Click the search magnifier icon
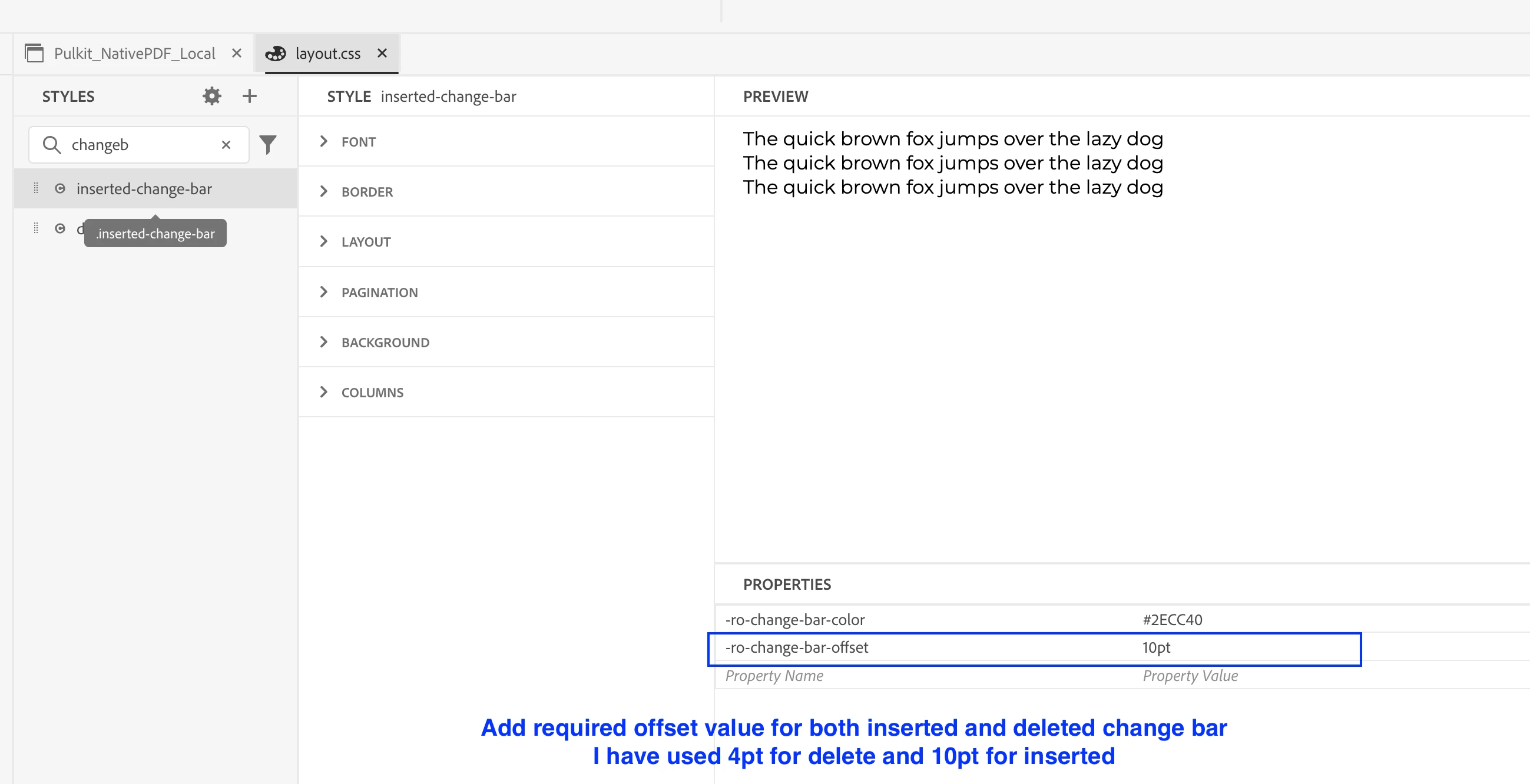Image resolution: width=1530 pixels, height=784 pixels. coord(52,145)
